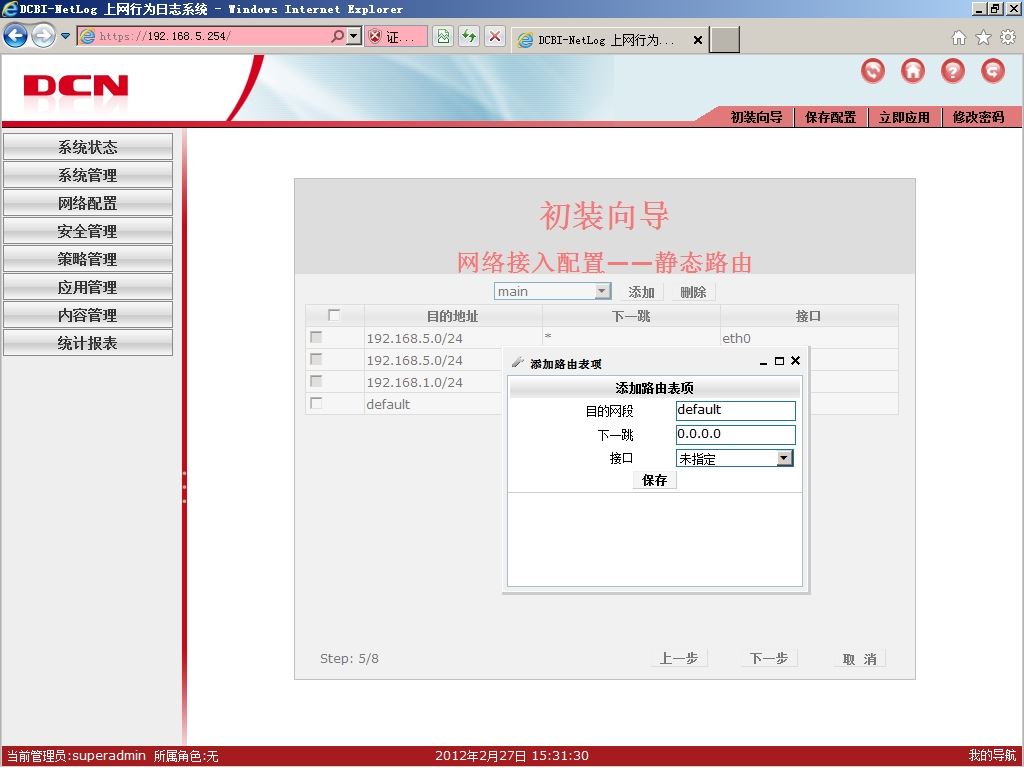The width and height of the screenshot is (1024, 768).
Task: Click 初装向导 tab
Action: [x=756, y=118]
